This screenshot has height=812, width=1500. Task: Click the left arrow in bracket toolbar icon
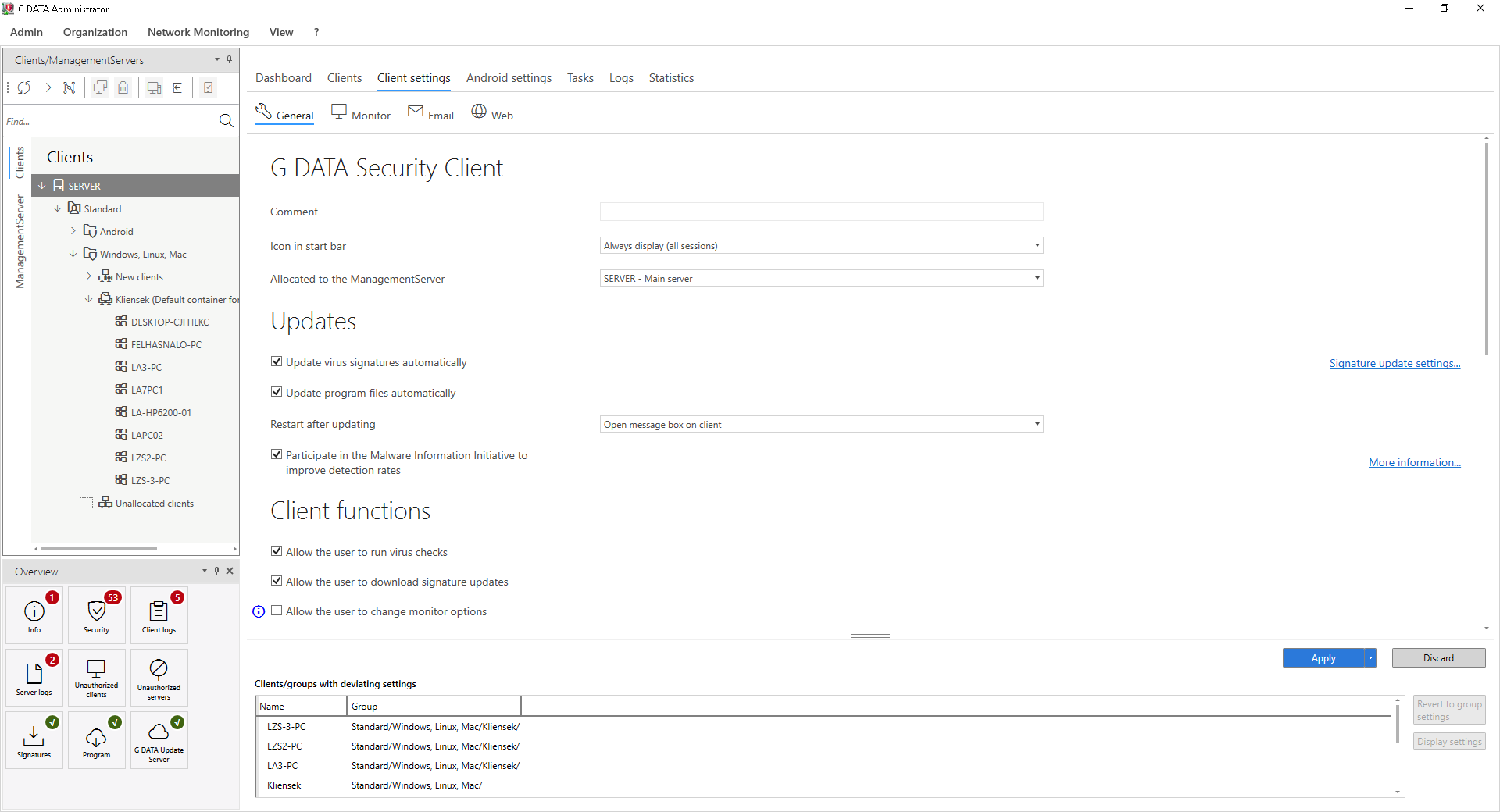click(x=177, y=87)
